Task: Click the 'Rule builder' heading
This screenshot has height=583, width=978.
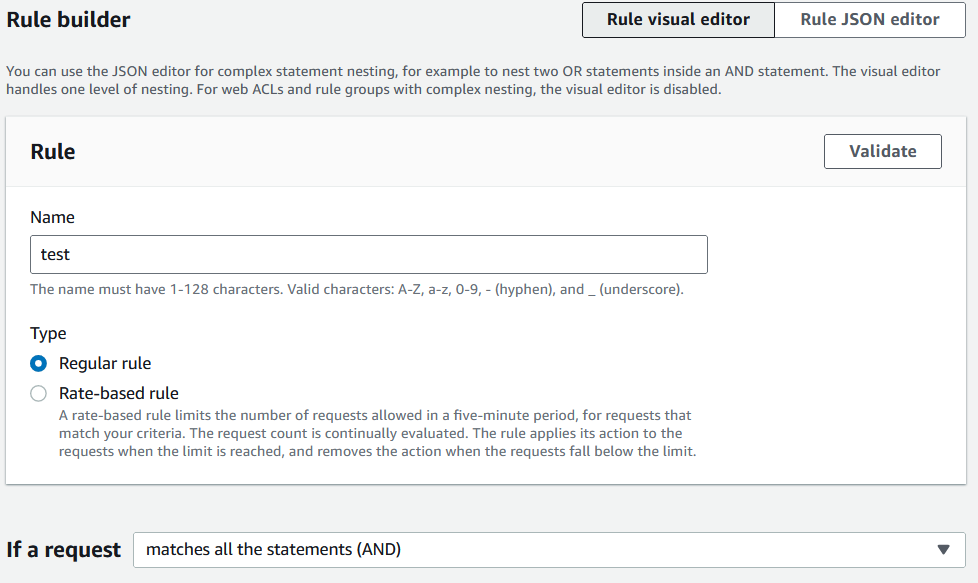Action: pos(68,19)
